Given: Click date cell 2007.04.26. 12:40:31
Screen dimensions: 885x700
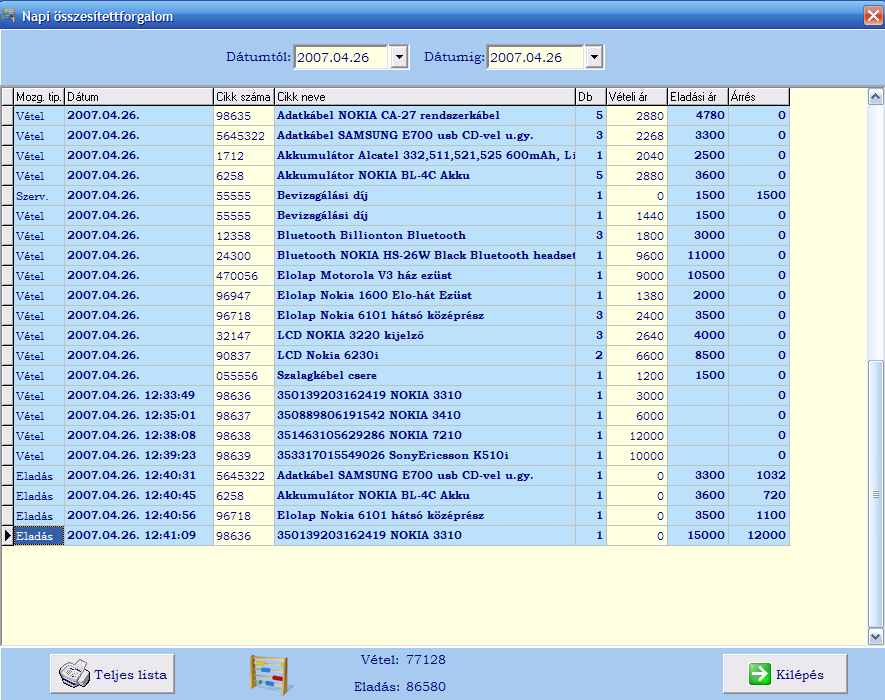Looking at the screenshot, I should point(139,476).
